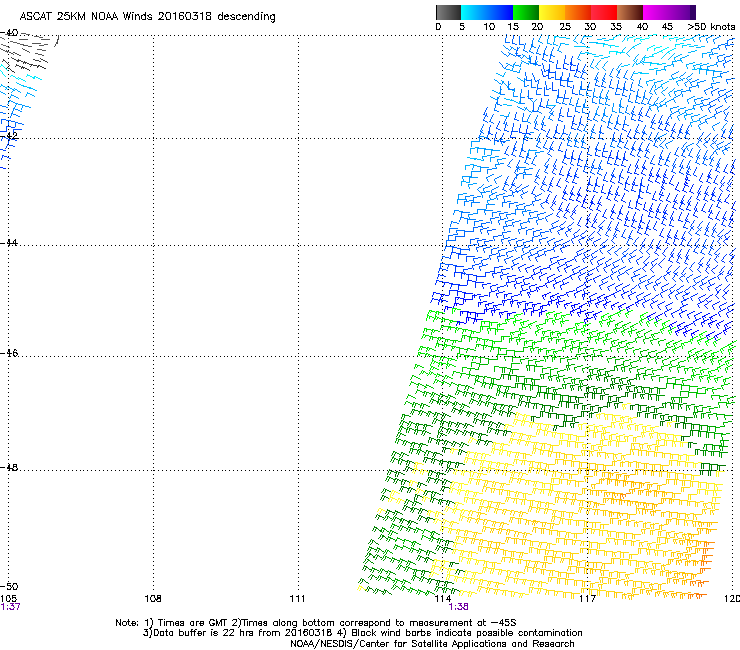Click the '>50 knots' legend label
740x650 pixels.
coord(711,27)
